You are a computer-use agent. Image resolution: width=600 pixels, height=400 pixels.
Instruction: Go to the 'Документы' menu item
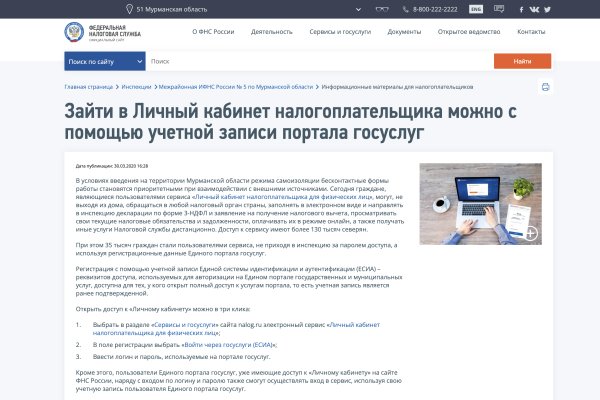(404, 31)
